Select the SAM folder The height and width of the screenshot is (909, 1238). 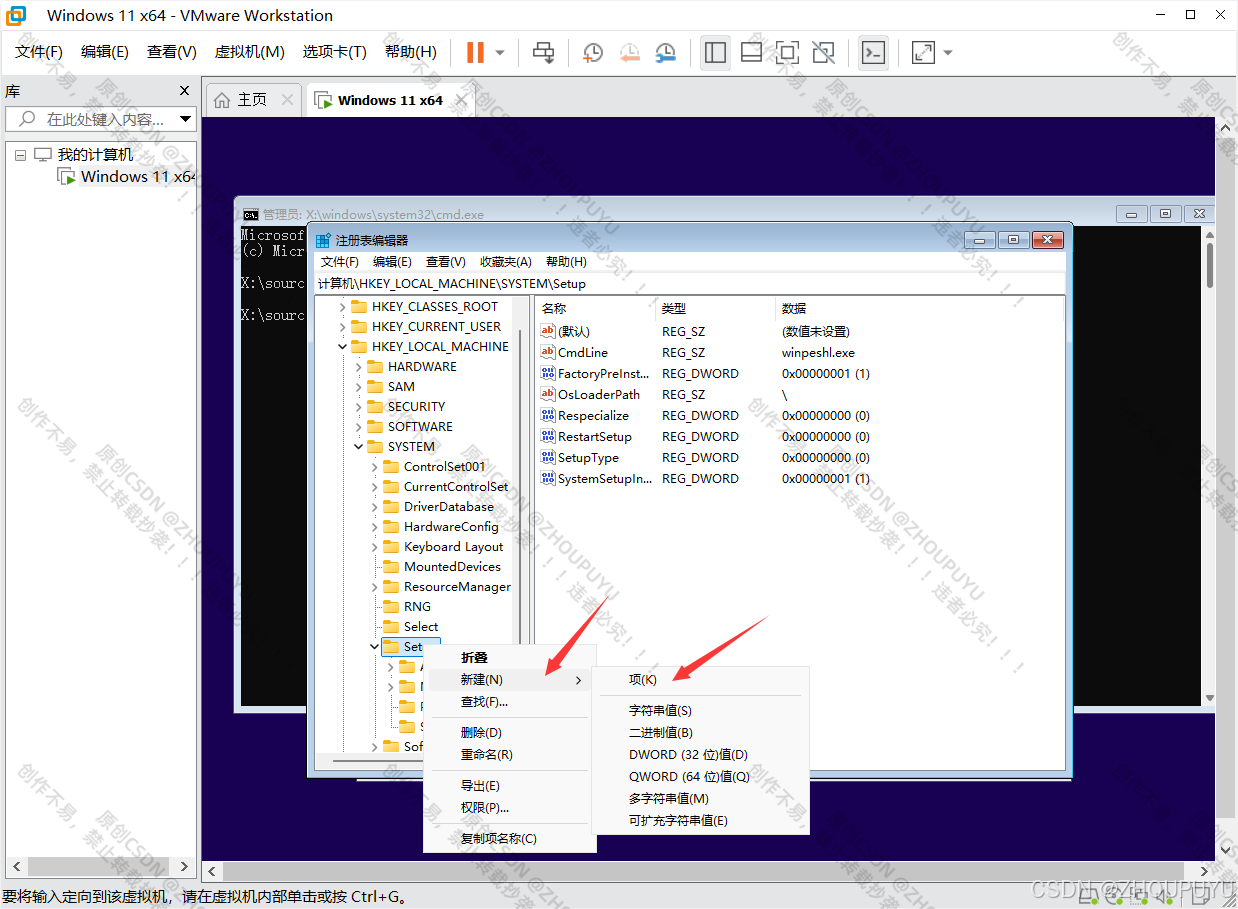tap(391, 387)
